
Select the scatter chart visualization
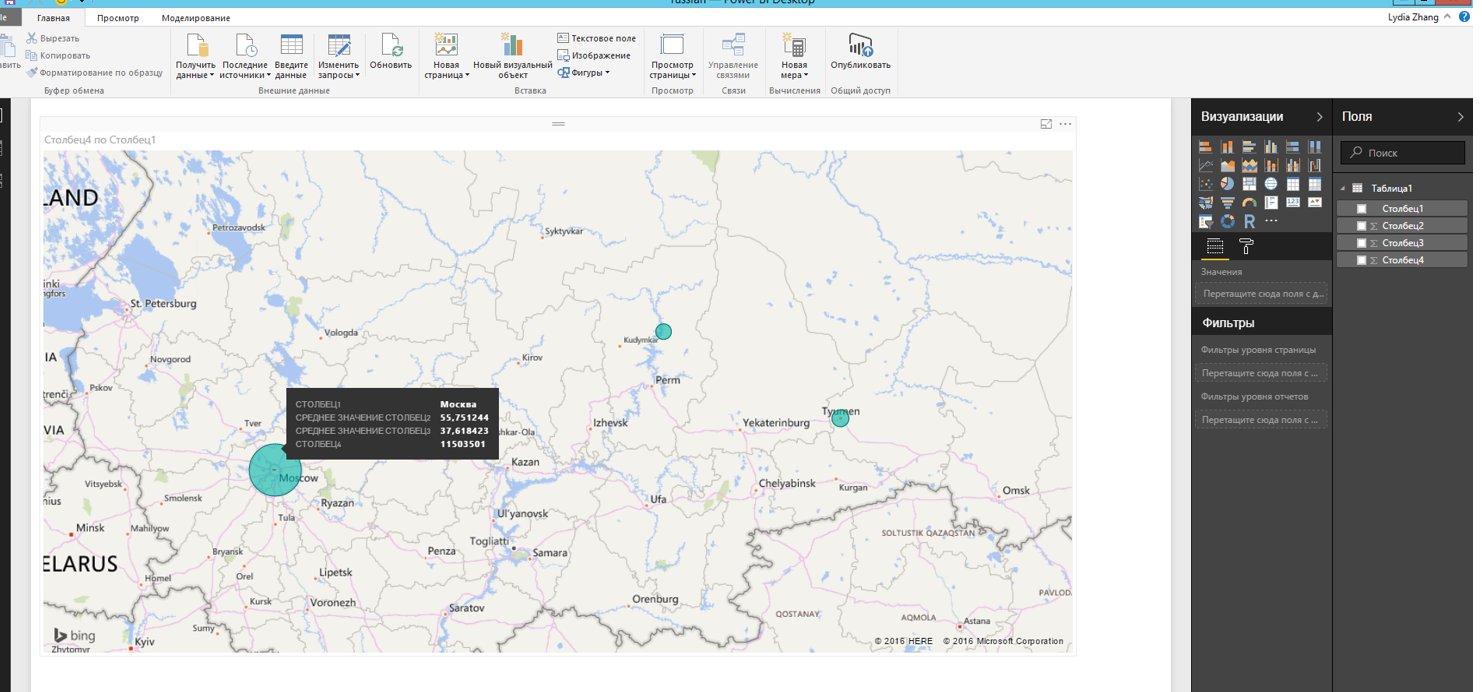pyautogui.click(x=1206, y=184)
